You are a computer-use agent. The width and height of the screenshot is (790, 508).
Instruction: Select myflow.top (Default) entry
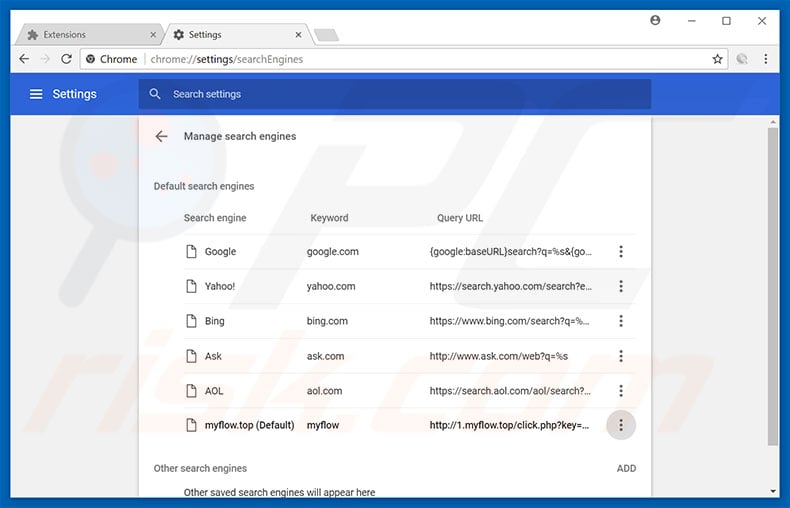point(249,425)
